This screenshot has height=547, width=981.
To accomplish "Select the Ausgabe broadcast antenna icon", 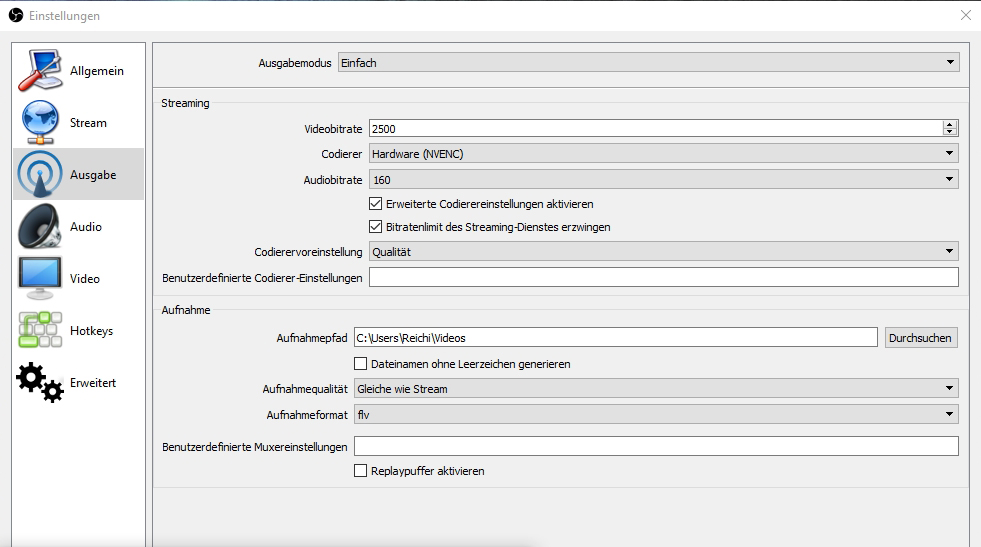I will (x=40, y=175).
